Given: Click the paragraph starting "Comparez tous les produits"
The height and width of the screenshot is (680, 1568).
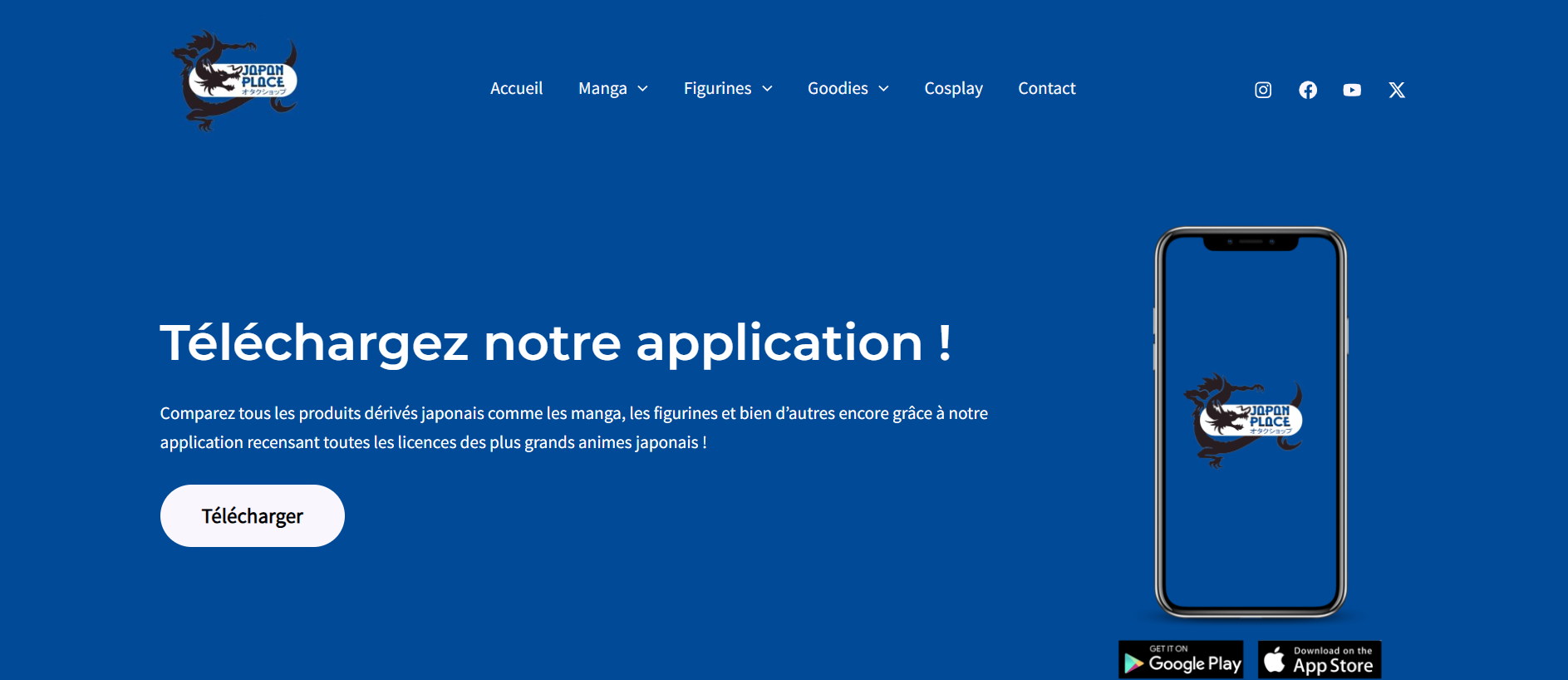Looking at the screenshot, I should (574, 427).
